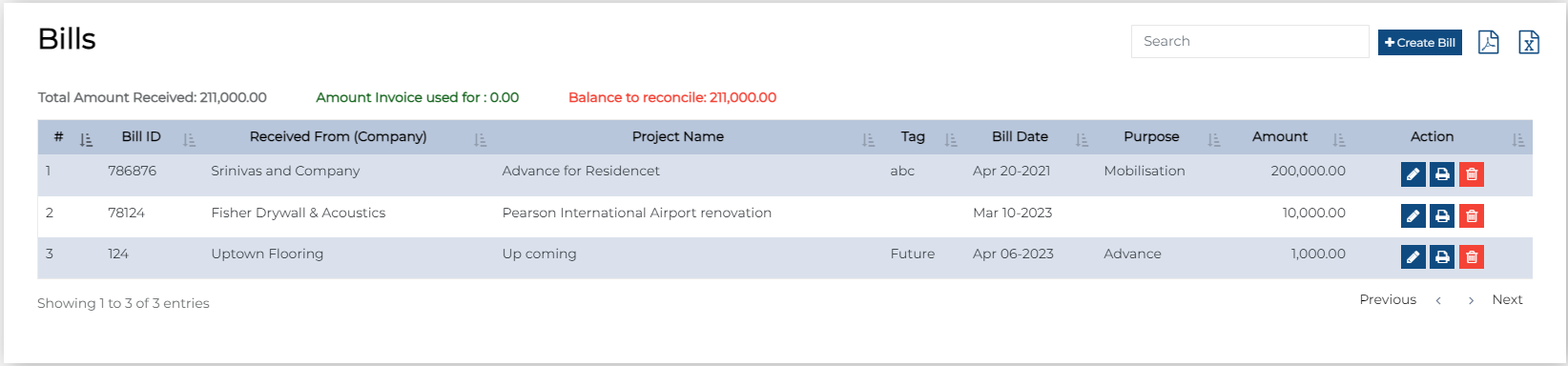Sort by Received From (Company) column
Image resolution: width=1568 pixels, height=366 pixels.
point(338,137)
